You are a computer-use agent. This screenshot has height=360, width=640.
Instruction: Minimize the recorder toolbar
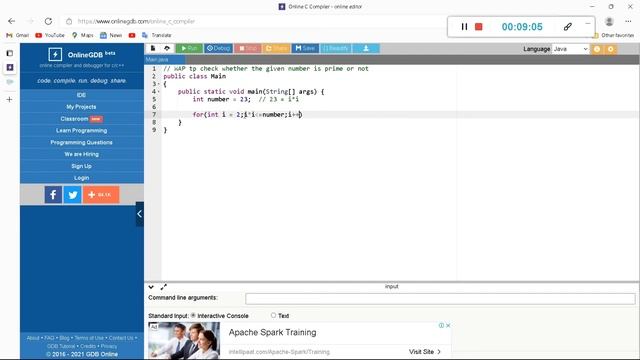click(588, 24)
